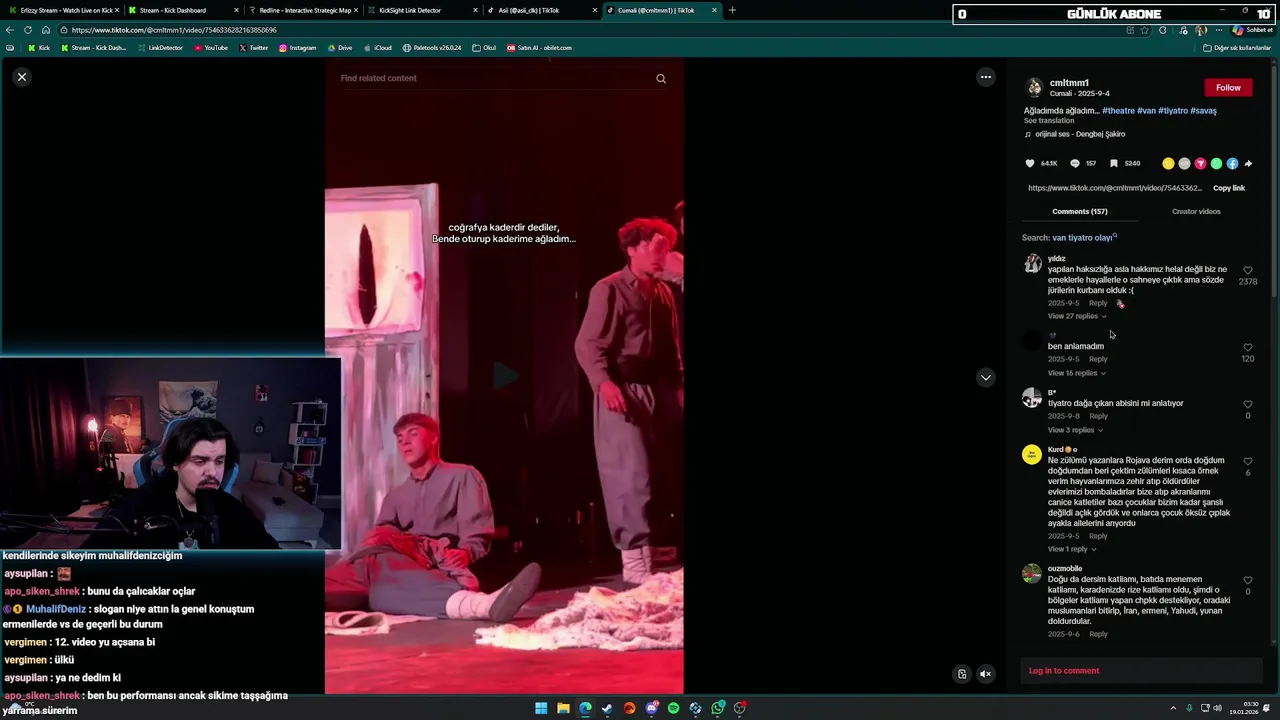Open the Instagram bookmark

point(298,48)
